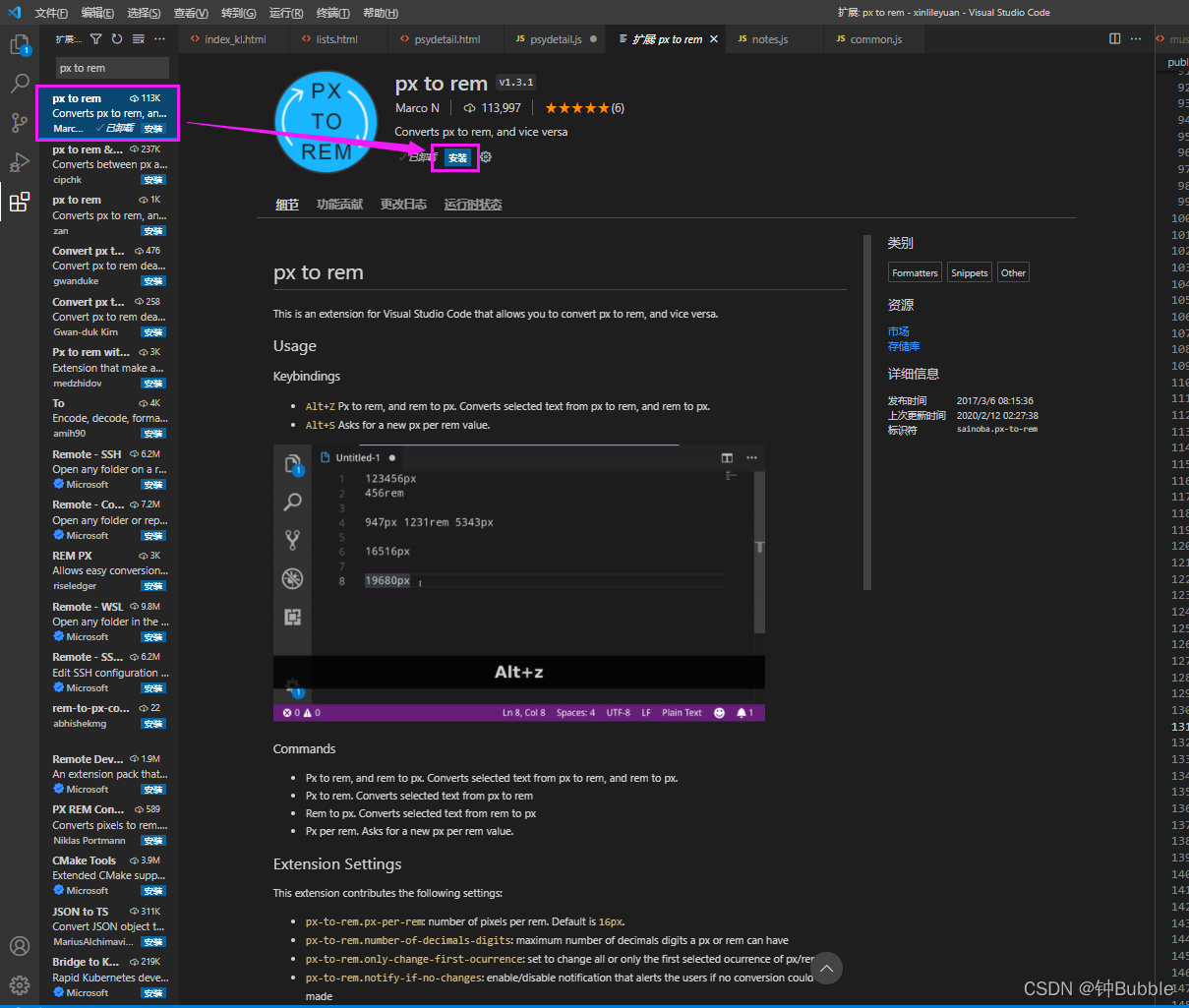
Task: Select the 更改日志 changelog tab
Action: click(x=403, y=205)
